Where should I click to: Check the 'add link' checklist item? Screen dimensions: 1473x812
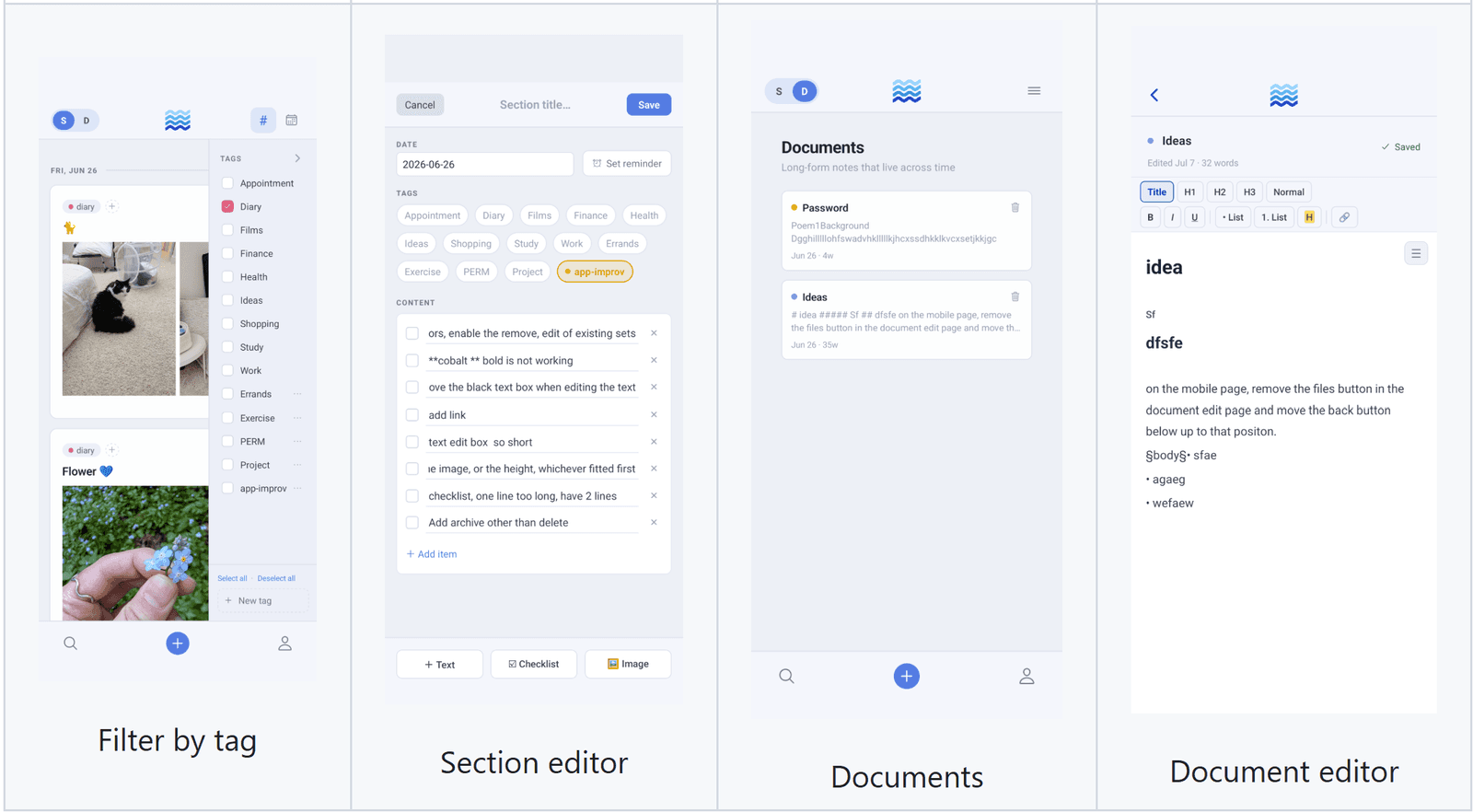(x=412, y=415)
